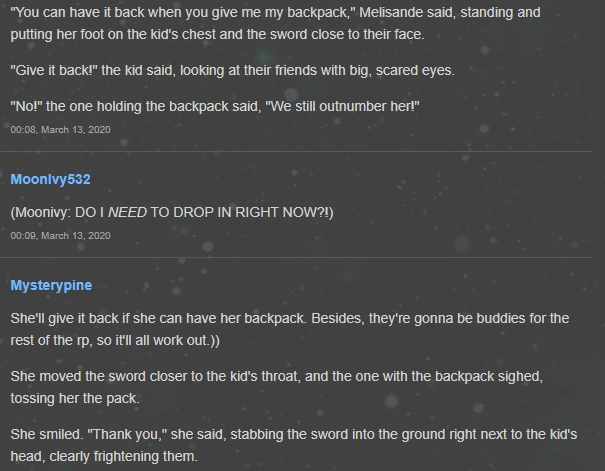Click the paragraph "She moved the sword closer"
The height and width of the screenshot is (471, 605).
(x=277, y=387)
